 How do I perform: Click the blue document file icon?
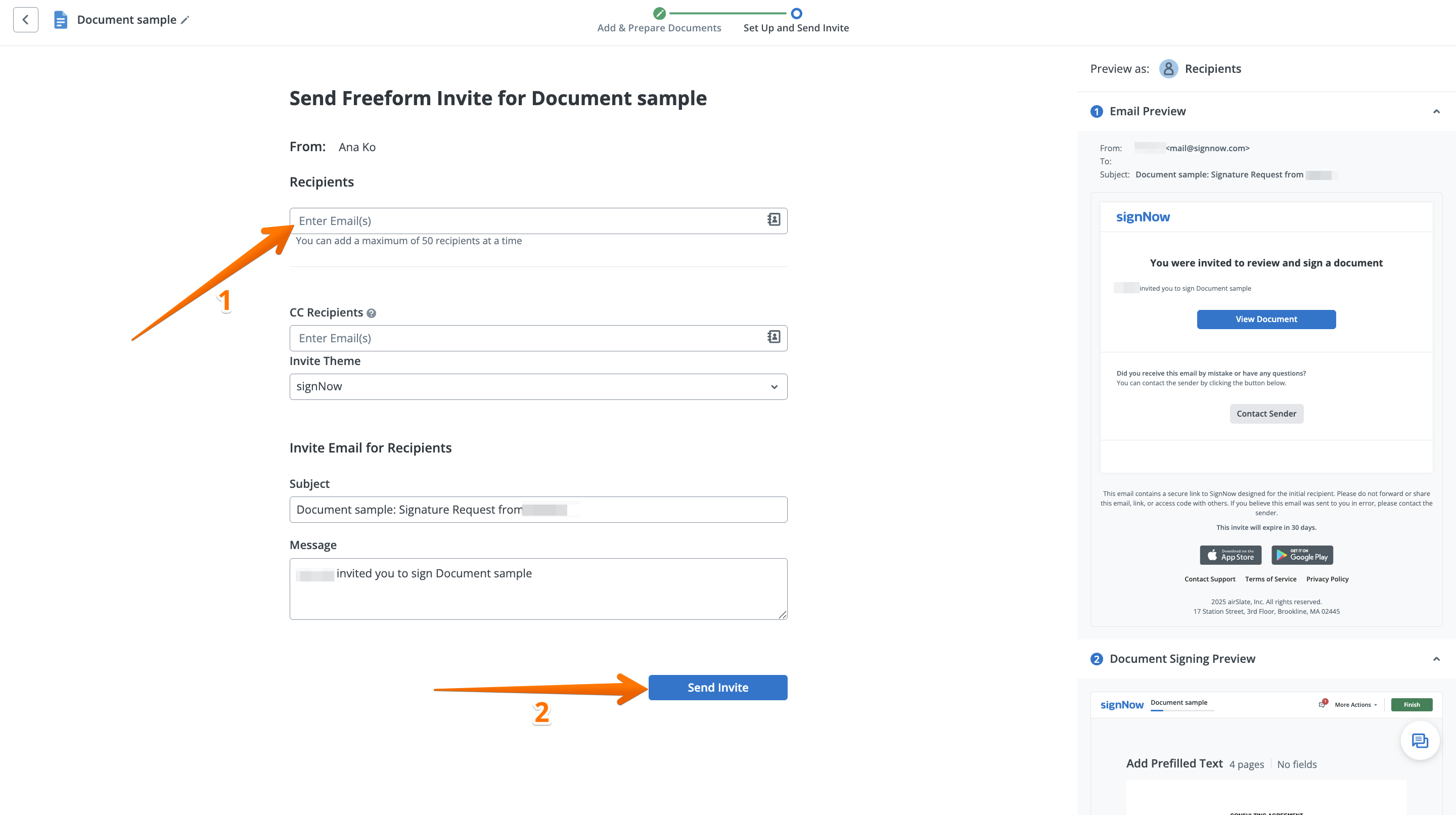60,20
